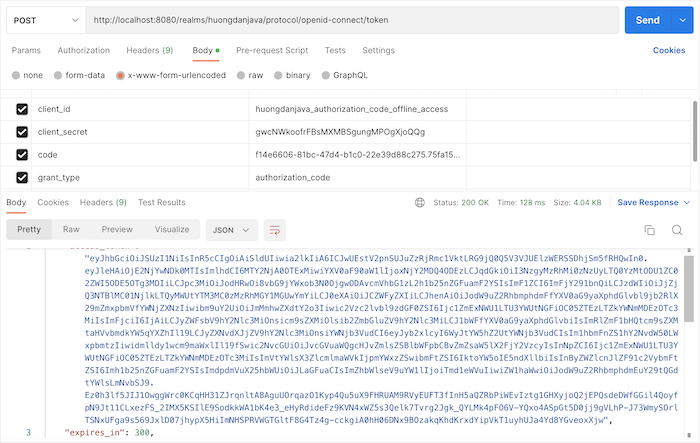Open the Settings tab

point(378,50)
